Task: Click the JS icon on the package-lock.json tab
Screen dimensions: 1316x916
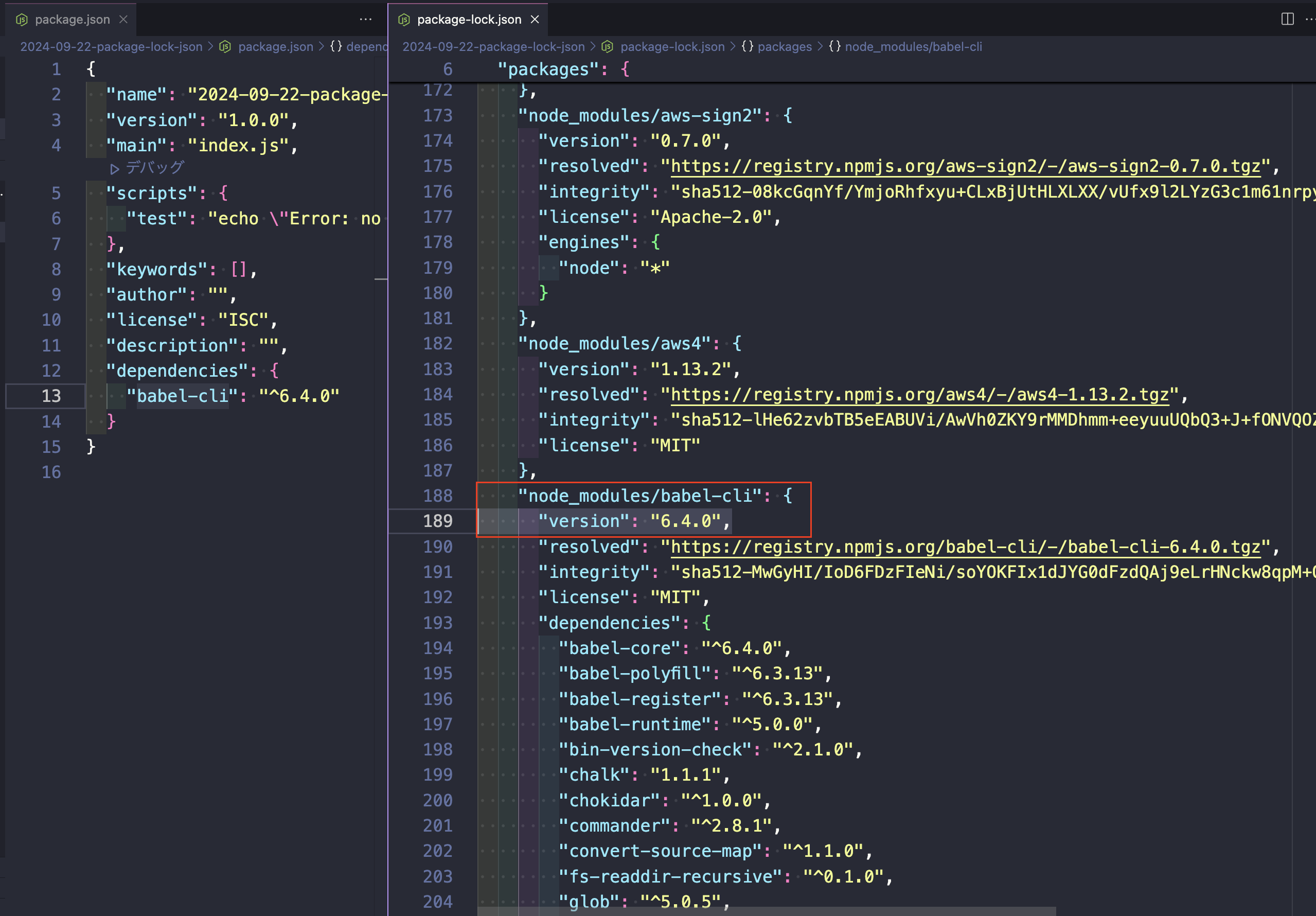Action: (404, 19)
